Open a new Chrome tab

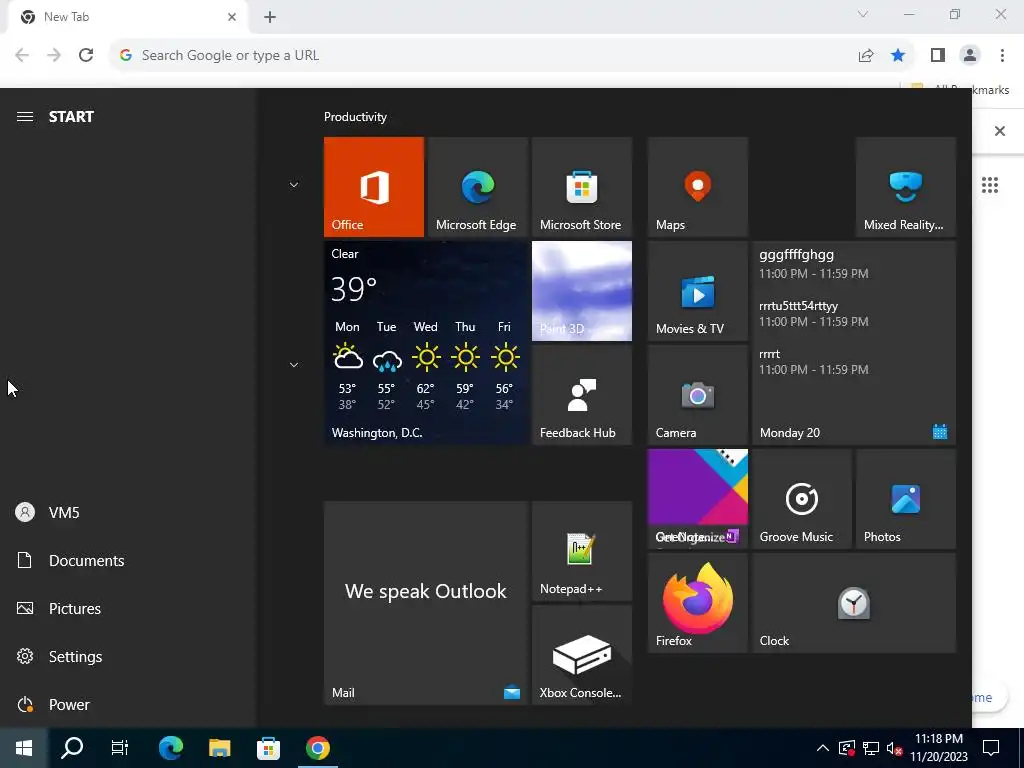[270, 17]
